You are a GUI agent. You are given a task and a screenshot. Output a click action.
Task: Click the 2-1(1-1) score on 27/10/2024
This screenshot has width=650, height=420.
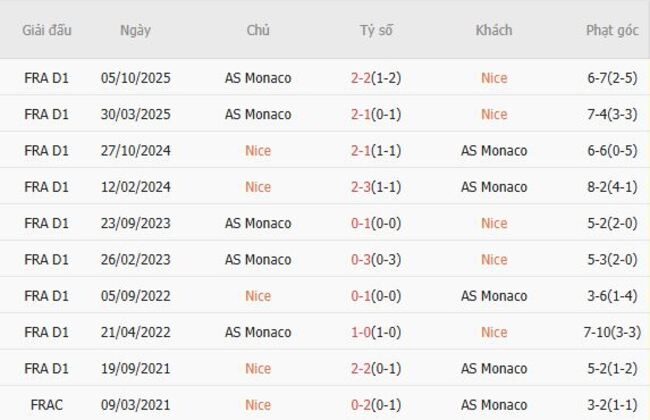point(376,151)
